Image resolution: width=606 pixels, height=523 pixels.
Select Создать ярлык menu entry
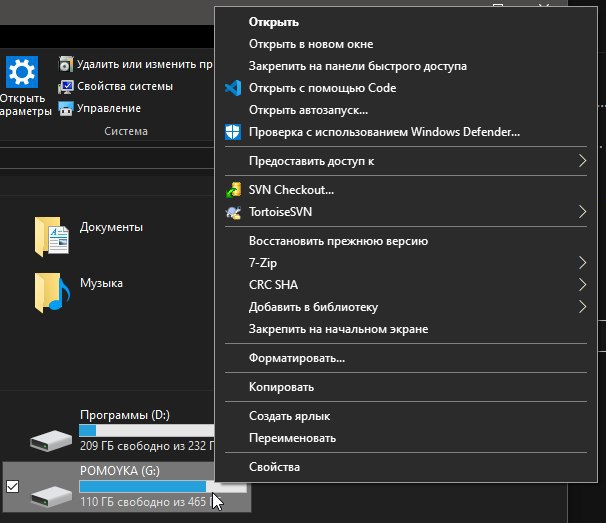406,416
